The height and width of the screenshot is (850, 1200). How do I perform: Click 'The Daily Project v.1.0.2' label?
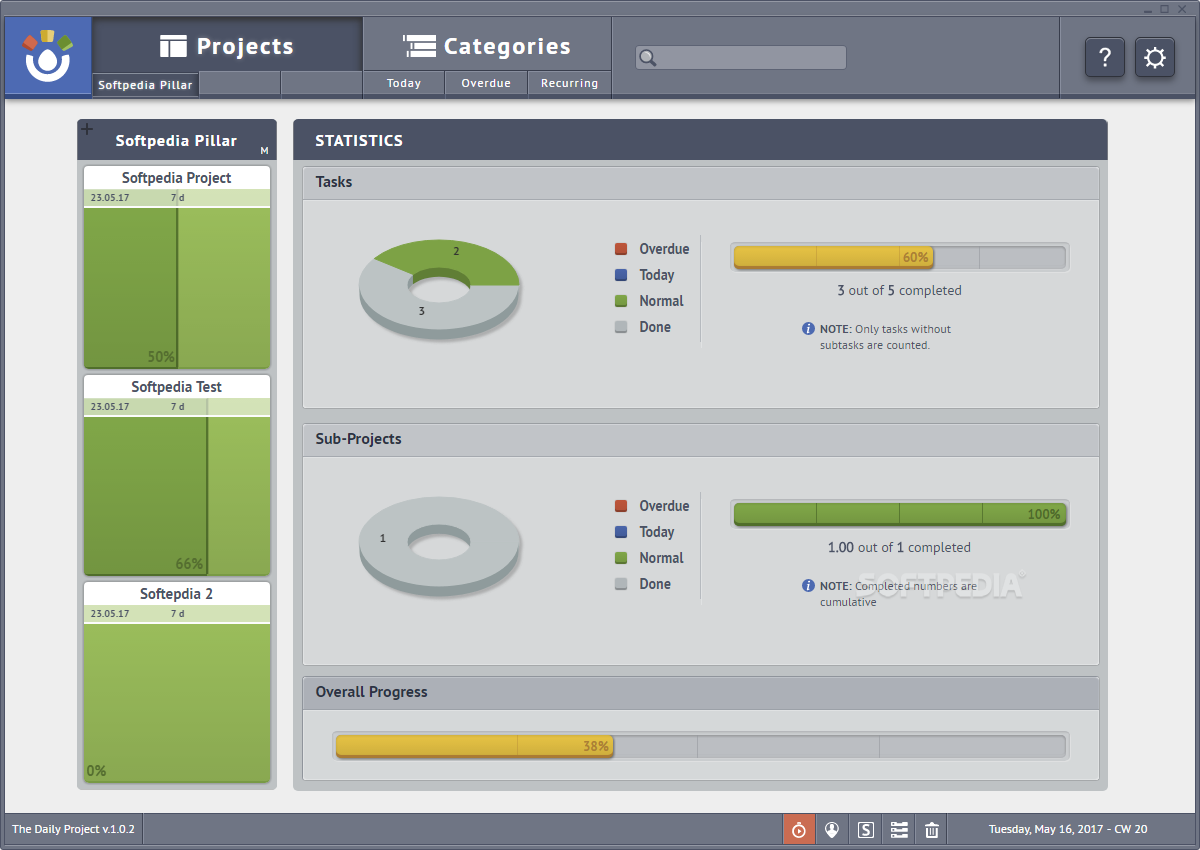pyautogui.click(x=73, y=829)
